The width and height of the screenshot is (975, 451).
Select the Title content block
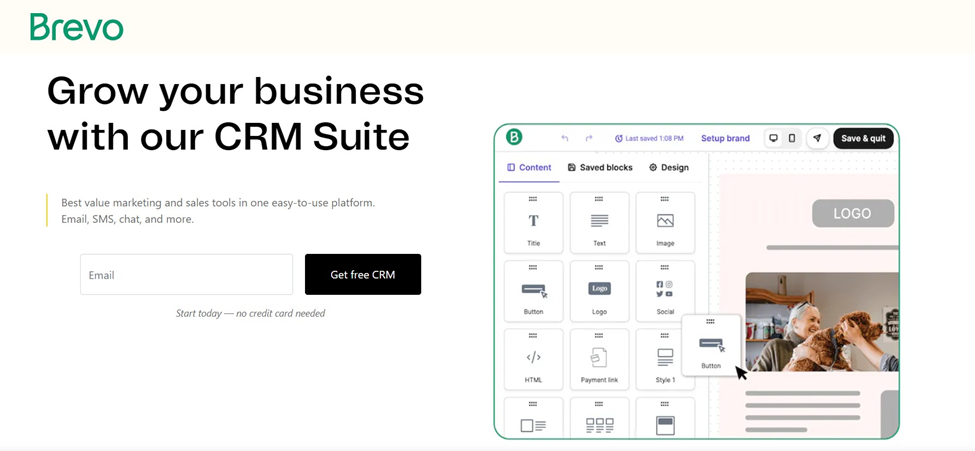[534, 223]
